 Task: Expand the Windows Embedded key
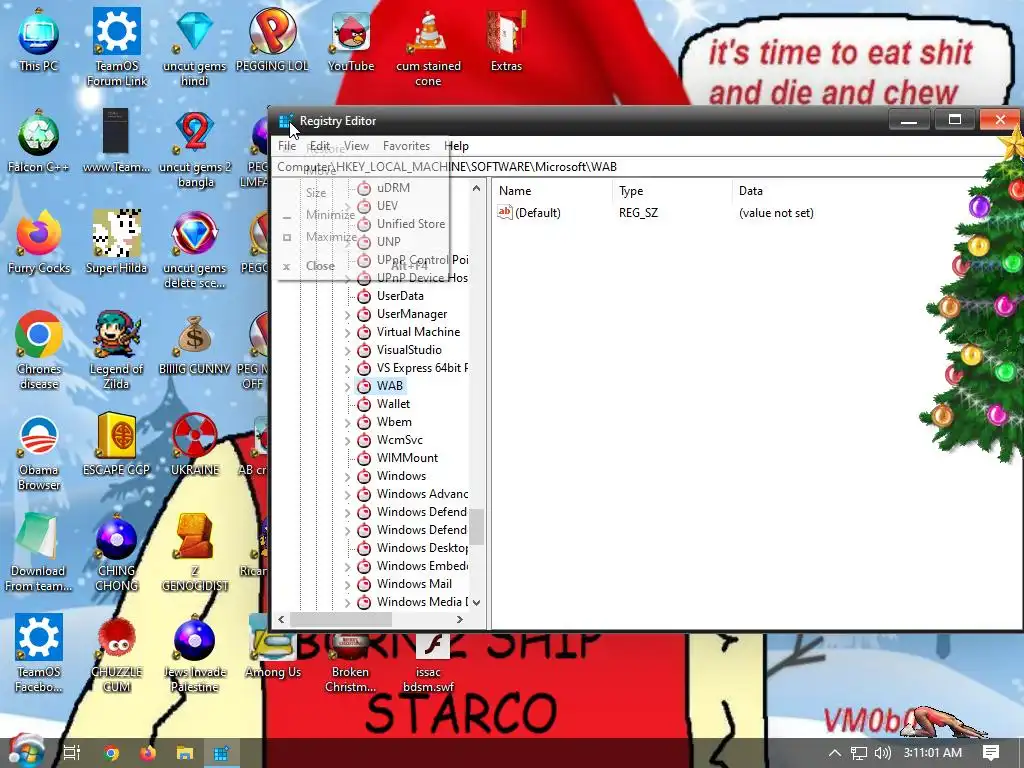click(347, 566)
